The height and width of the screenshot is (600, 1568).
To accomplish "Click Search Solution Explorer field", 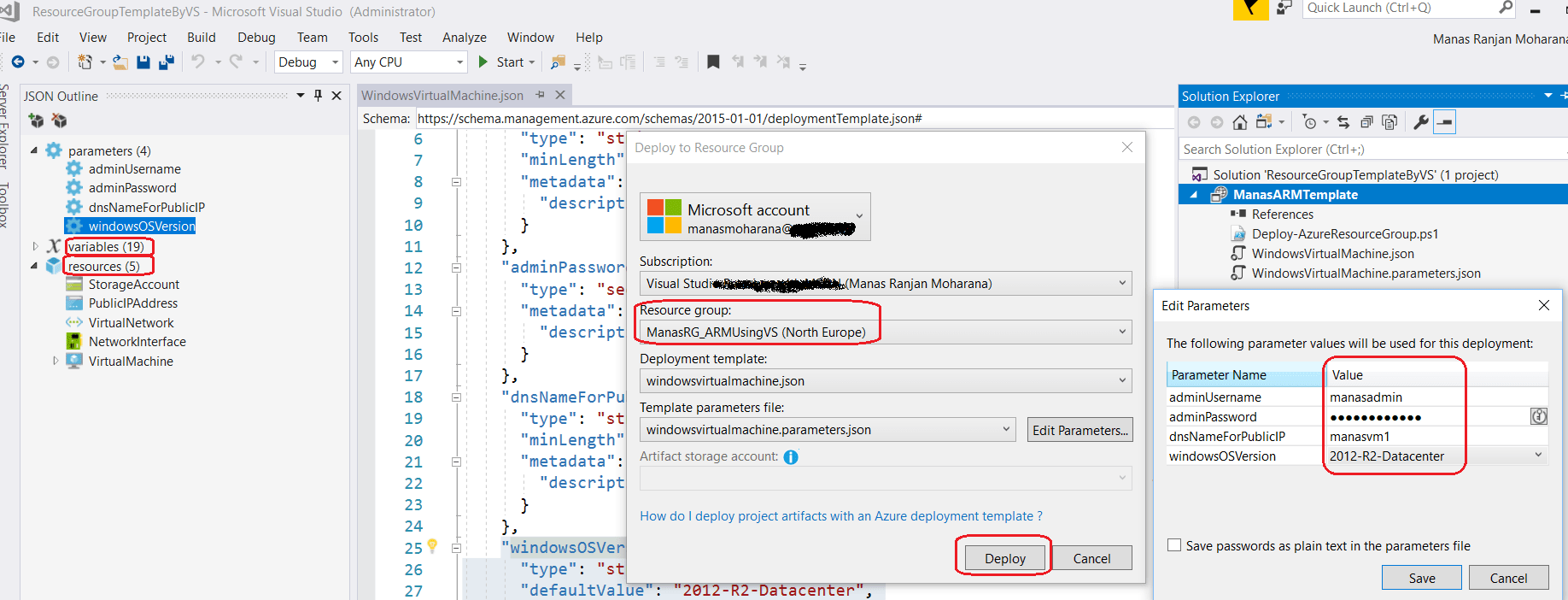I will 1372,149.
